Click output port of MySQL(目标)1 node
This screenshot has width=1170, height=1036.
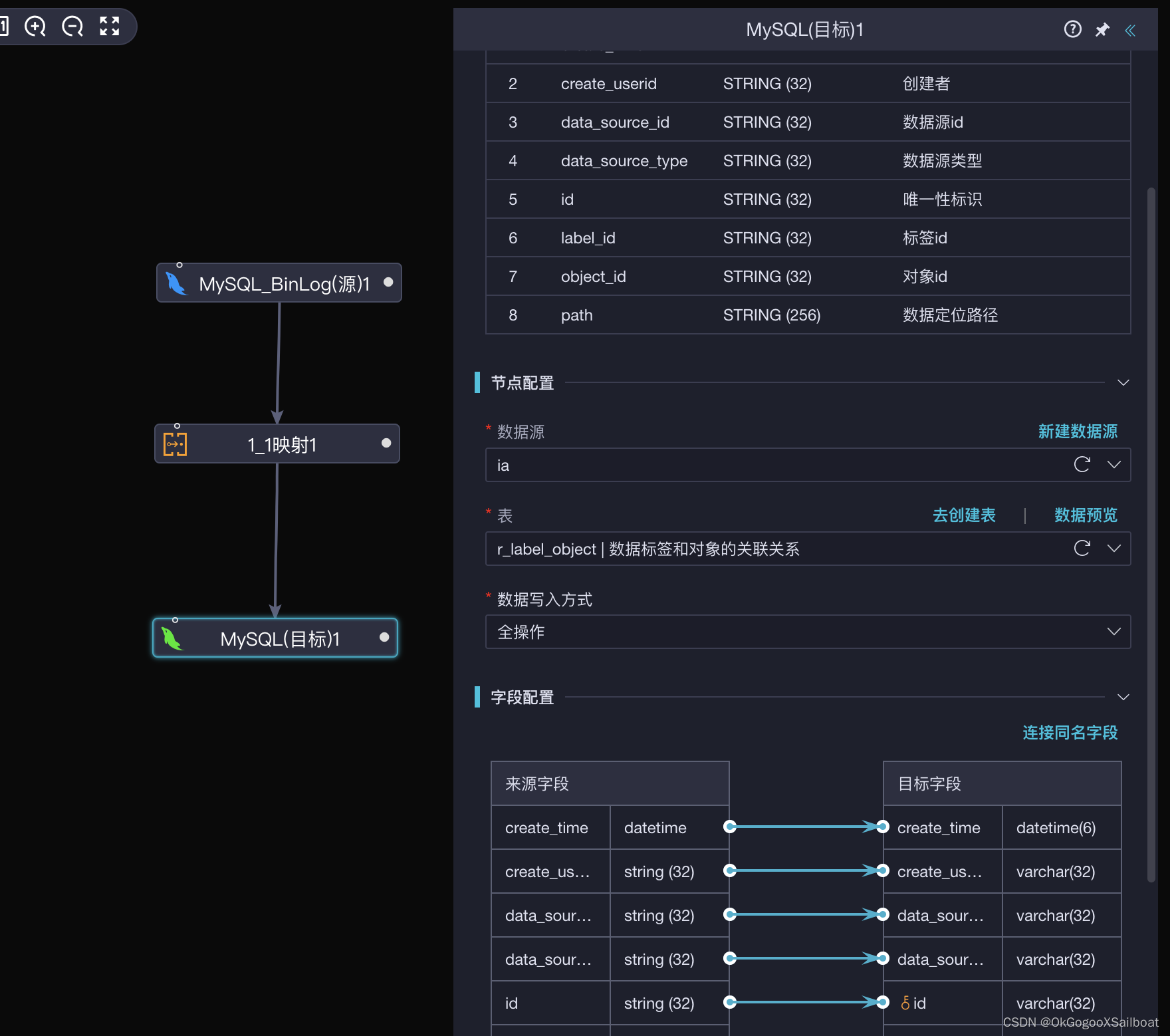click(x=384, y=638)
